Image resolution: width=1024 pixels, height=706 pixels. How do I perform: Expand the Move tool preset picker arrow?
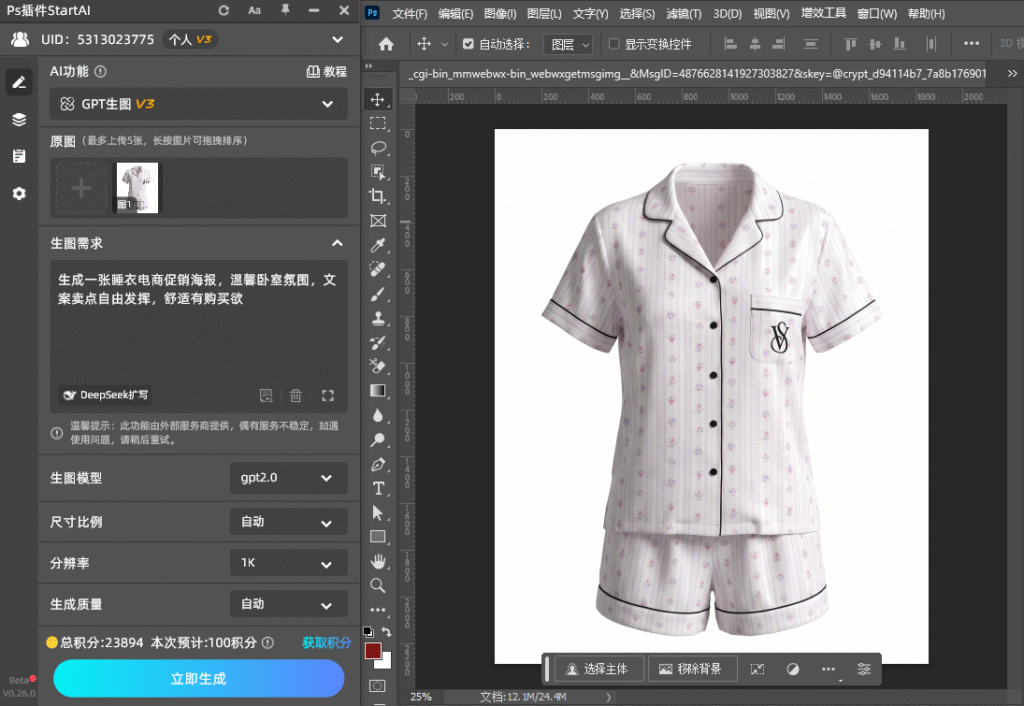pyautogui.click(x=445, y=44)
